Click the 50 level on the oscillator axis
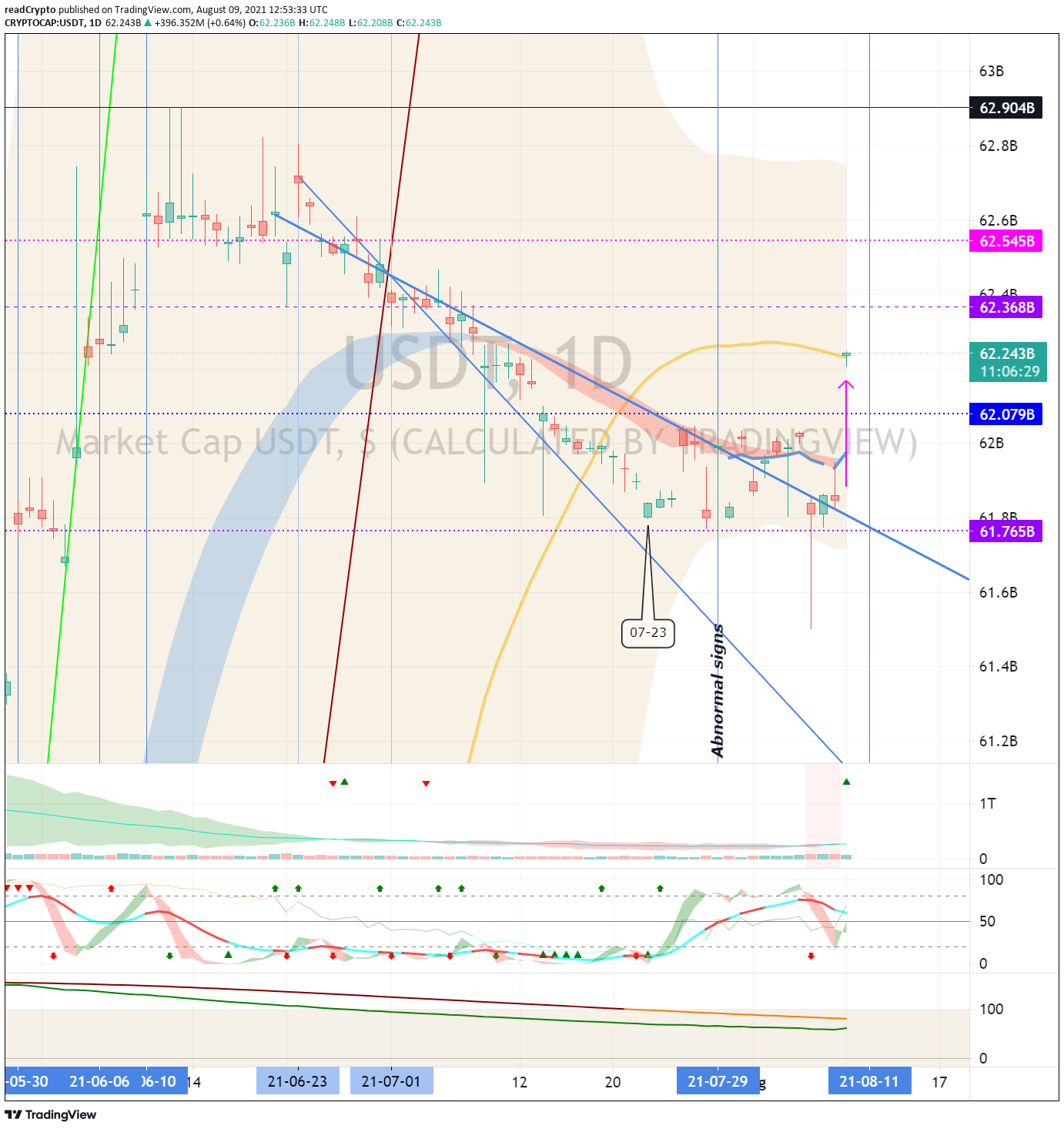Screen dimensions: 1064x1129 pos(986,921)
